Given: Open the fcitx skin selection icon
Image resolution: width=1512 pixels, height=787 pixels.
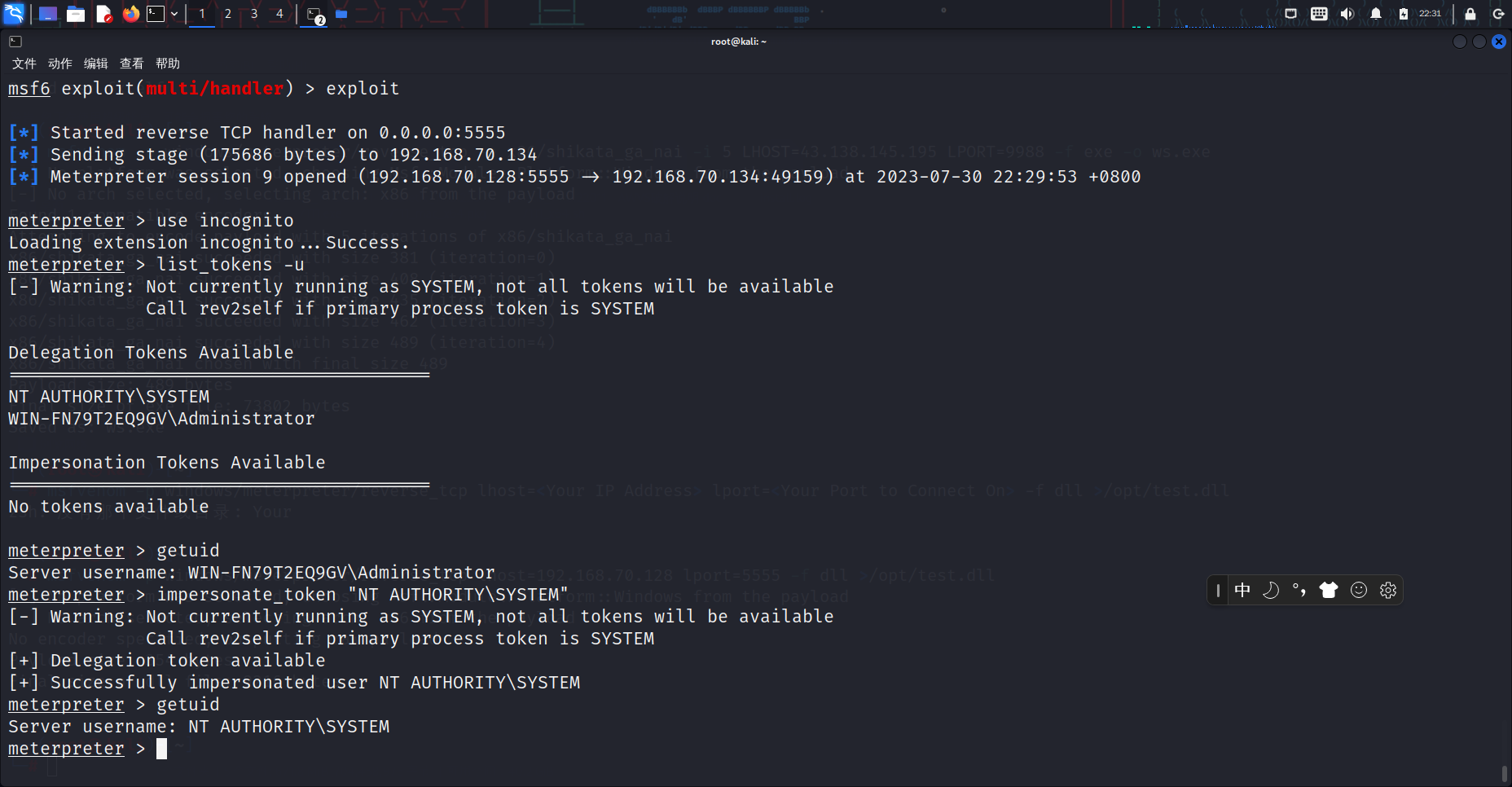Looking at the screenshot, I should [x=1330, y=590].
